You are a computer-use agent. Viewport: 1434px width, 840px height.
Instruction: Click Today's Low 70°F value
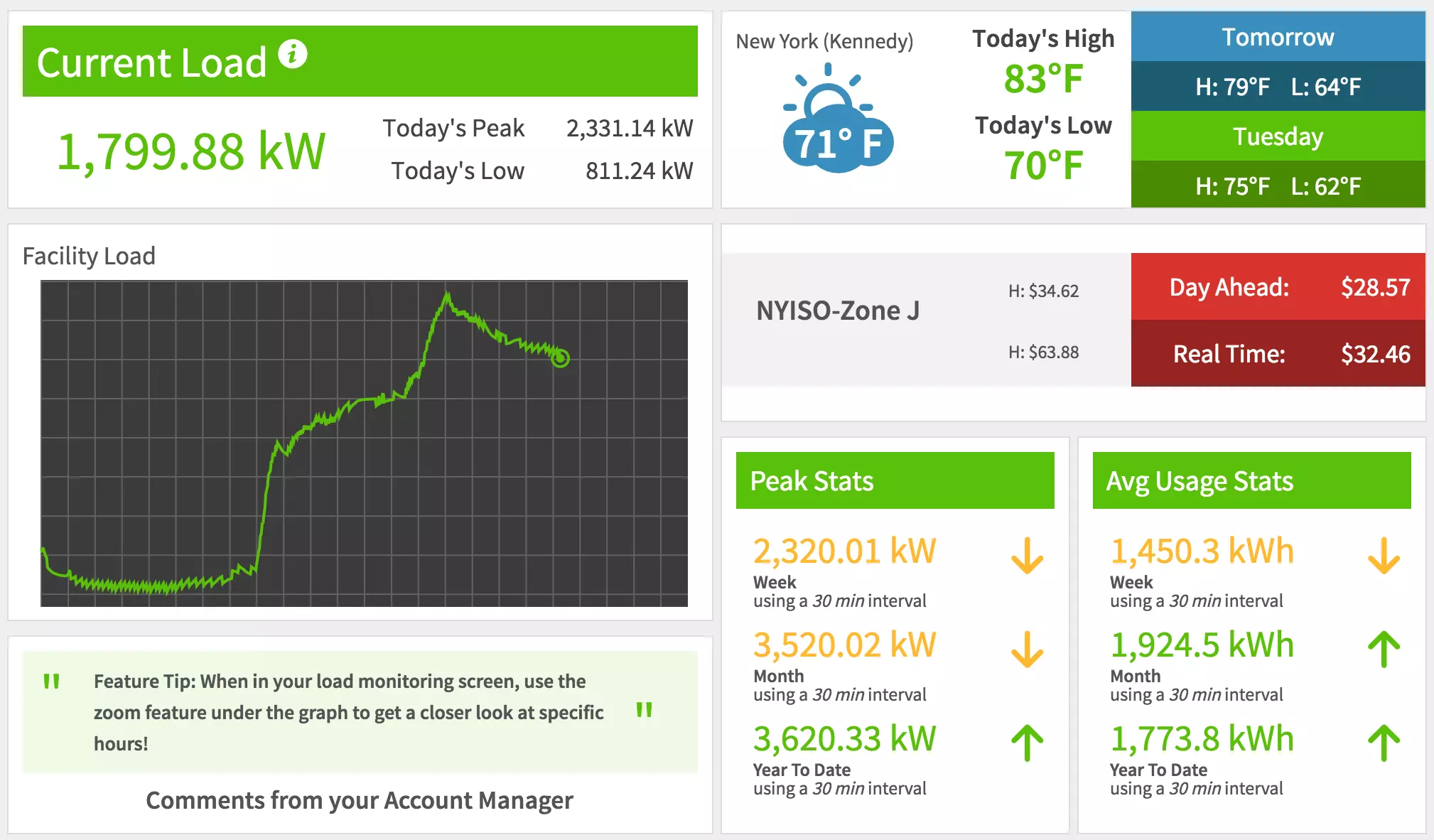click(x=1043, y=165)
